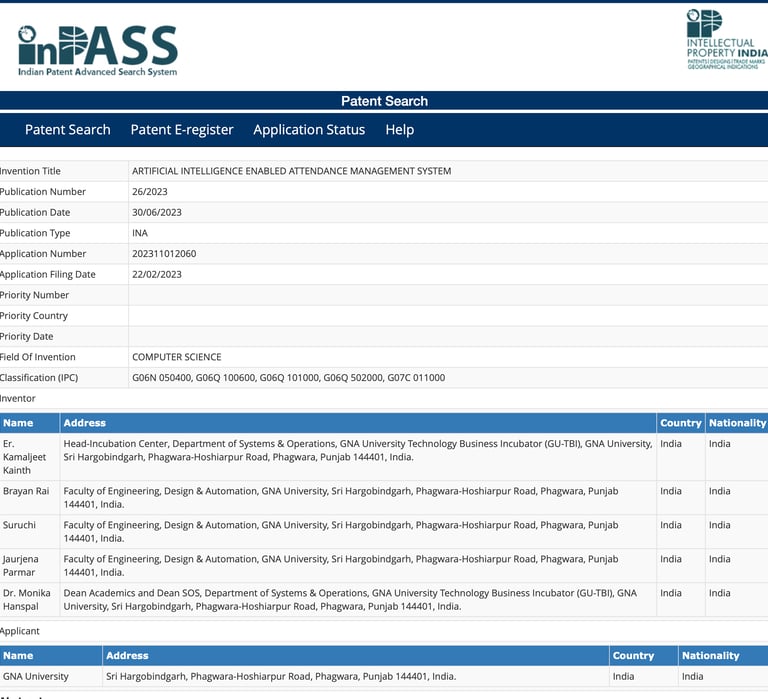Screen dimensions: 768x699
Task: Click inventor table Country header
Action: point(681,423)
